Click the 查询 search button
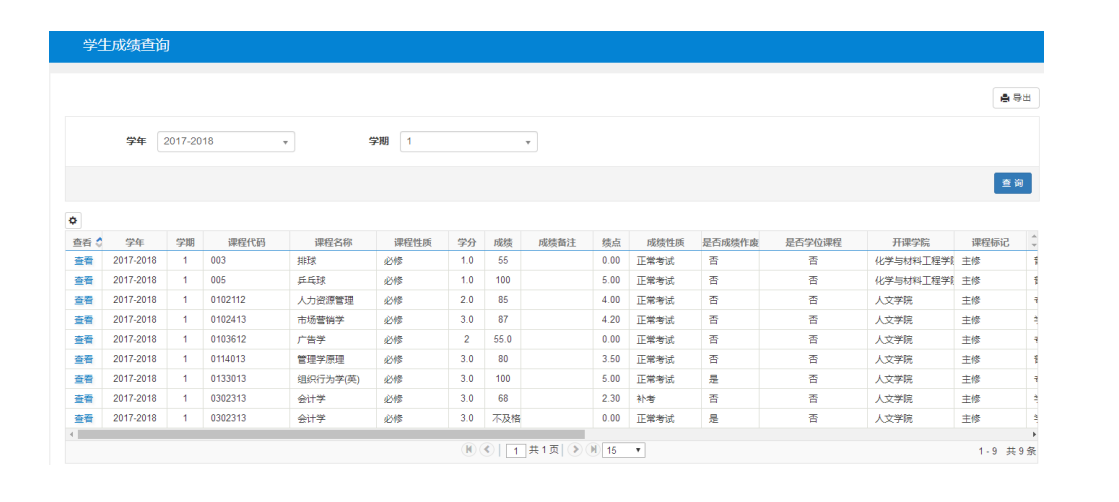 click(1012, 183)
